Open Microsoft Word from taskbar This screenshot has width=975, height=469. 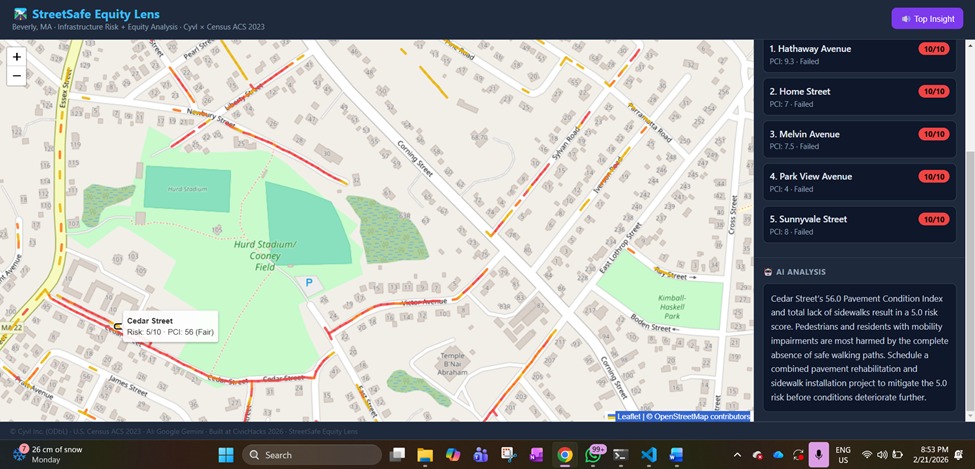pyautogui.click(x=676, y=455)
